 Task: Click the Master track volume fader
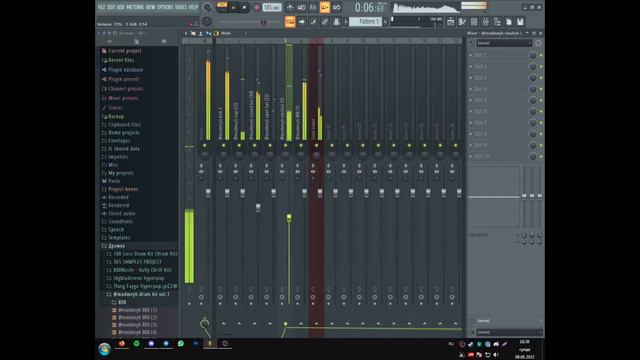(x=208, y=192)
